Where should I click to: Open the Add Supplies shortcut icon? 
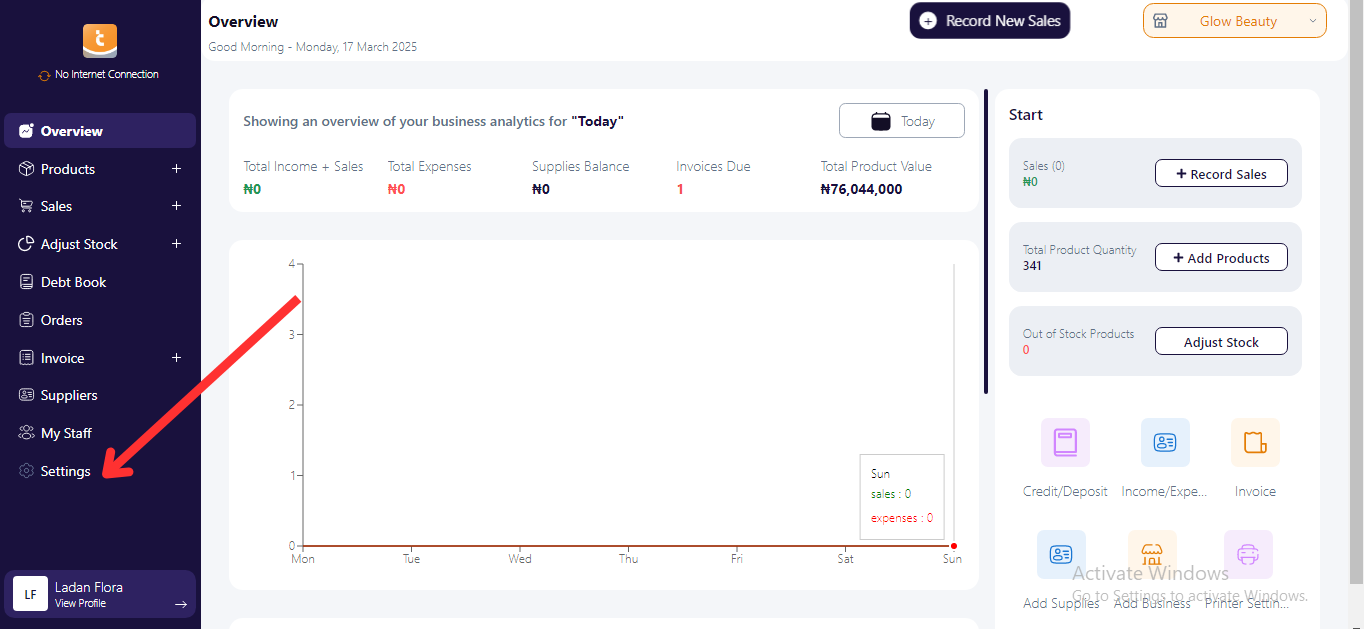1061,554
